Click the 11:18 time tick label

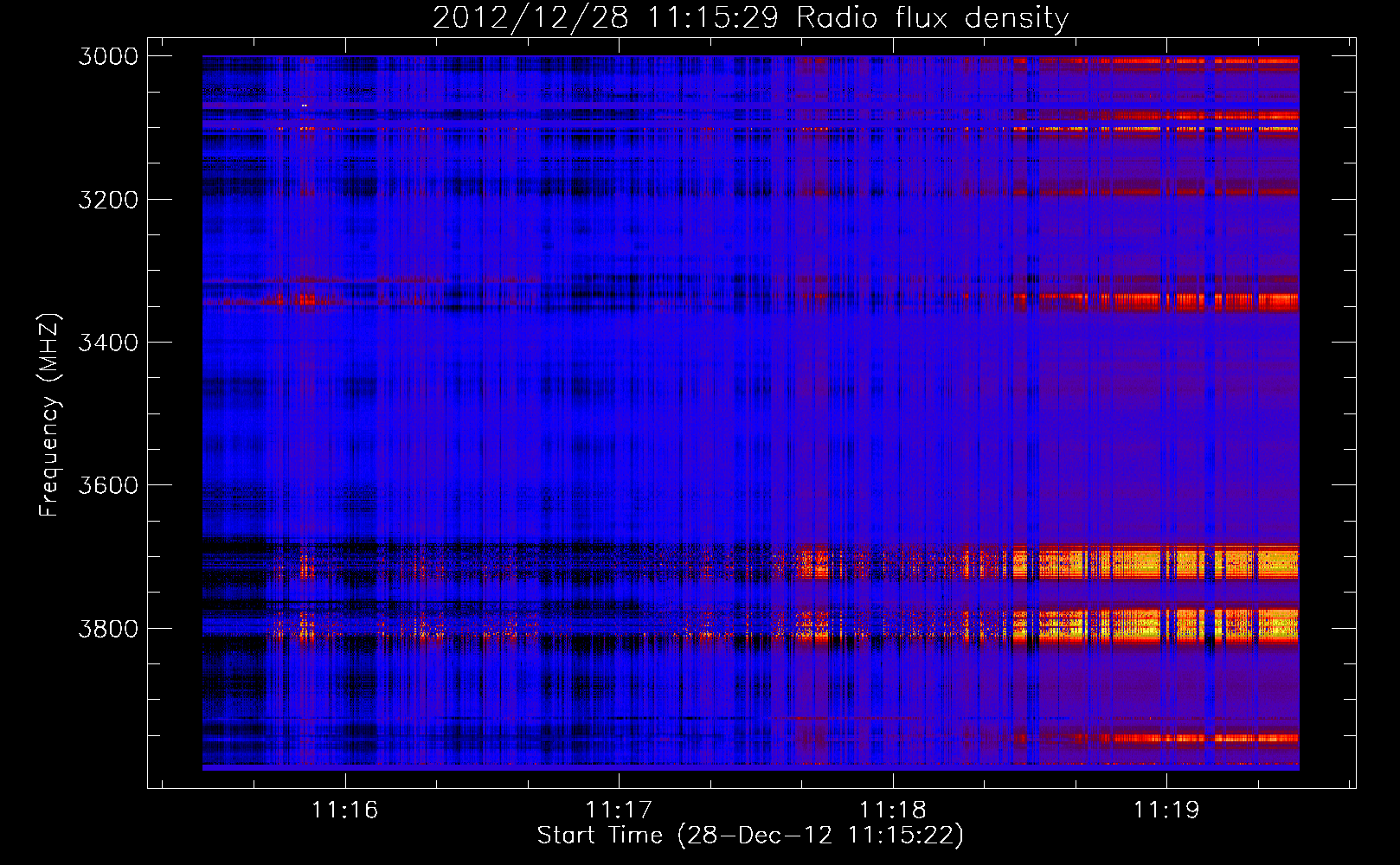(893, 810)
